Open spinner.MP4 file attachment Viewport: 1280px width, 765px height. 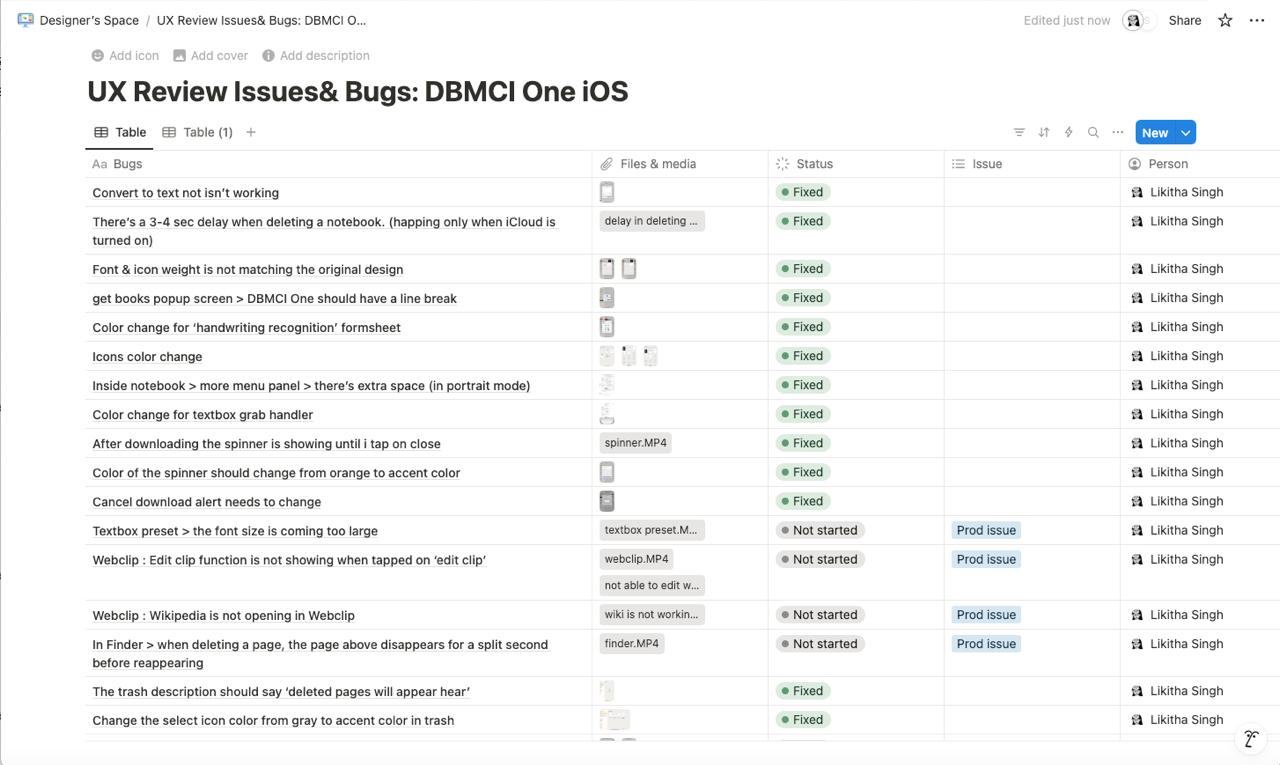coord(635,443)
